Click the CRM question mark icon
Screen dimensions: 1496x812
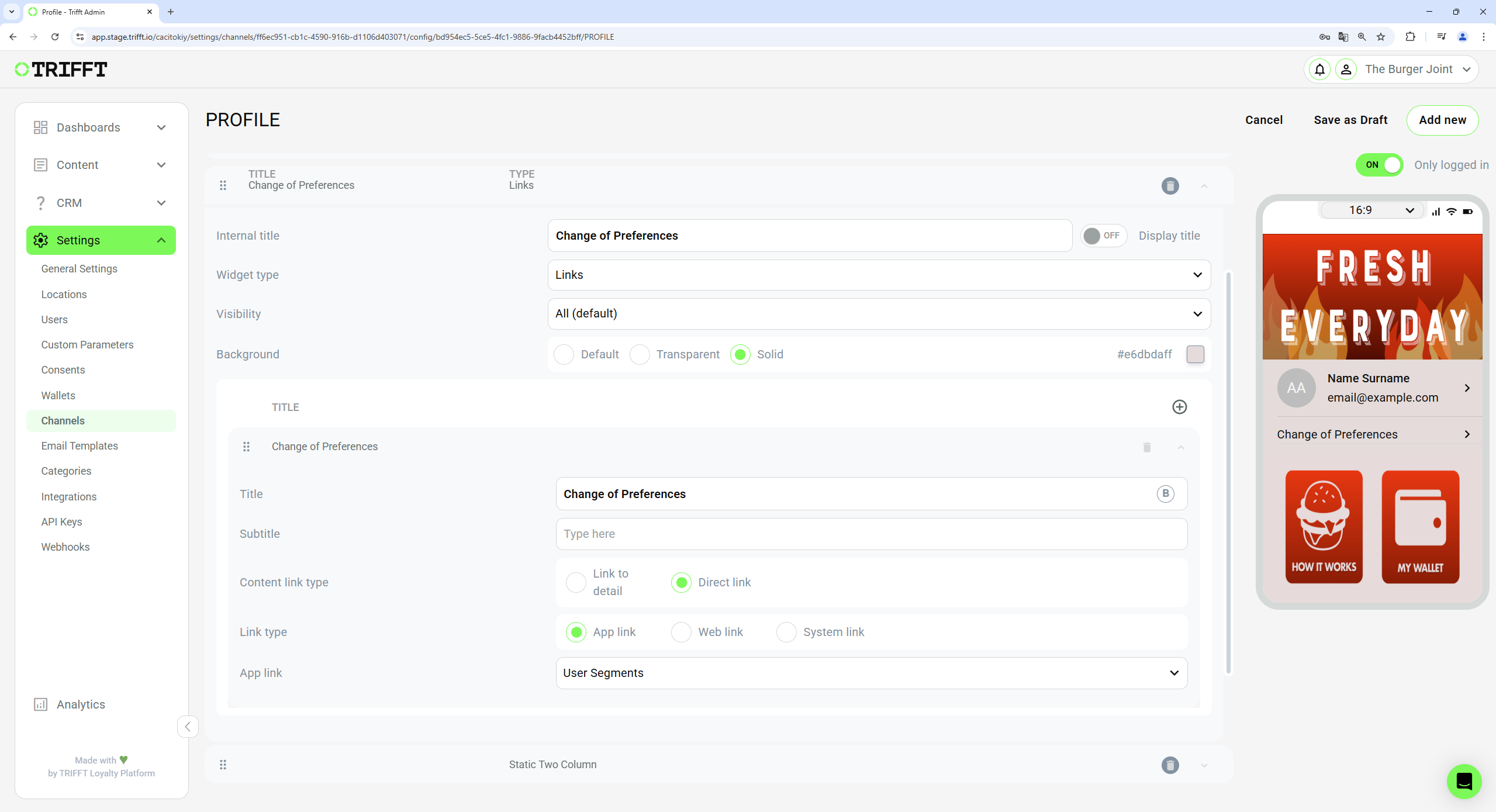(40, 203)
